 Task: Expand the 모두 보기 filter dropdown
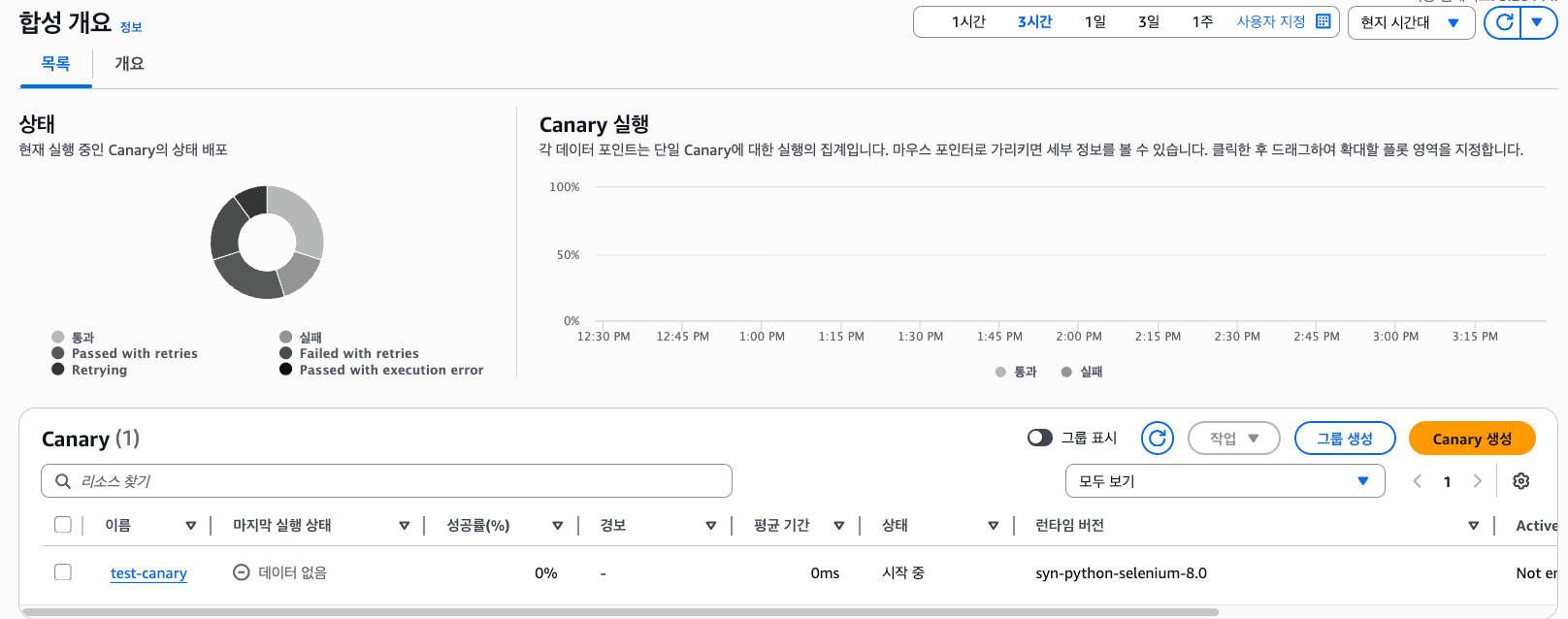pyautogui.click(x=1225, y=481)
